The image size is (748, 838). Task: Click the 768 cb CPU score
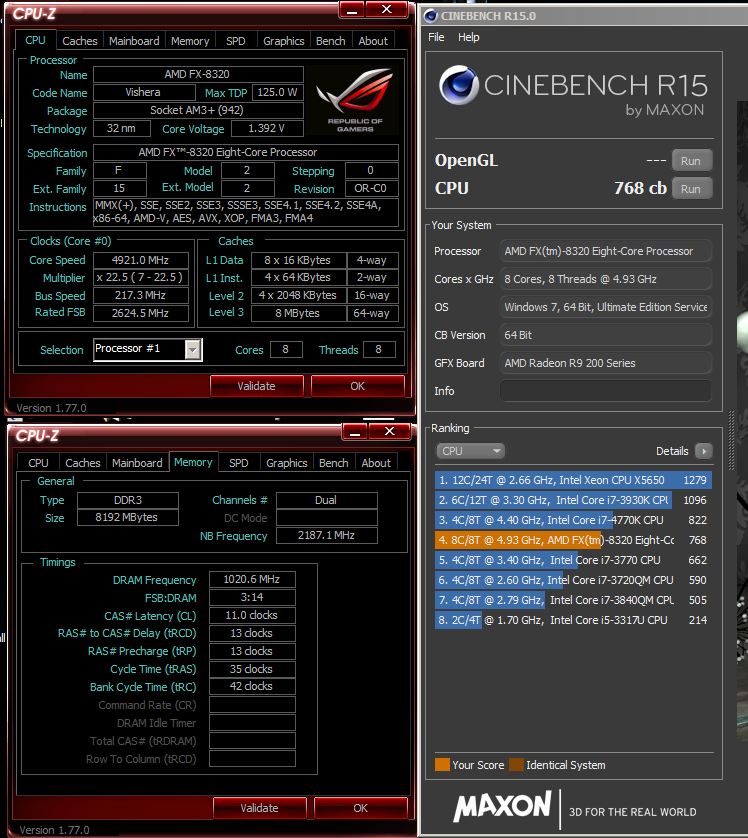(640, 188)
